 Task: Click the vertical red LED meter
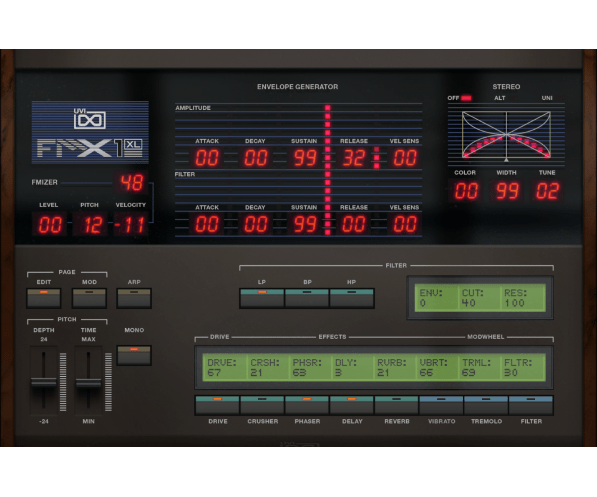click(x=327, y=170)
